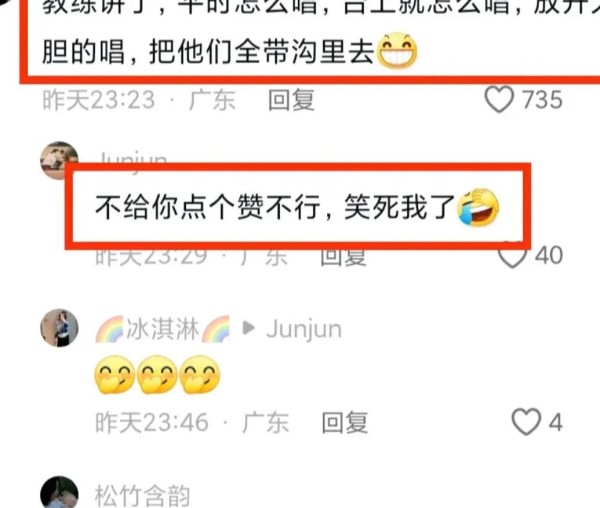Open Junjun's profile avatar
Screen dimensions: 600x508
59,161
